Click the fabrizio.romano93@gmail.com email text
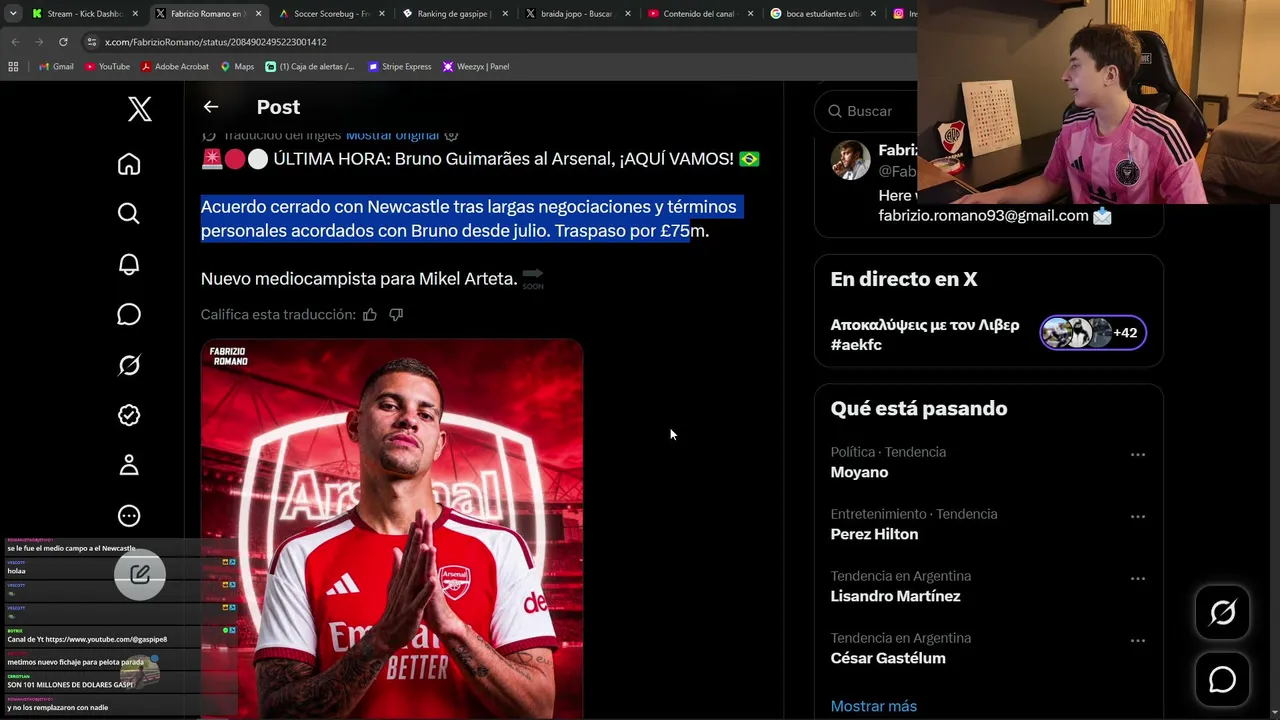The height and width of the screenshot is (720, 1280). tap(983, 215)
